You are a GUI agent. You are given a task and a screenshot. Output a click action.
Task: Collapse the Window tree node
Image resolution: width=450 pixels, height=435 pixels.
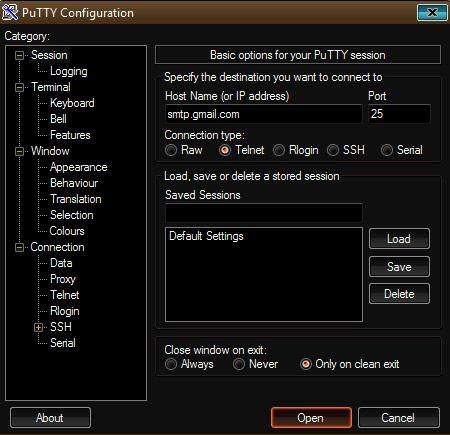[x=20, y=151]
